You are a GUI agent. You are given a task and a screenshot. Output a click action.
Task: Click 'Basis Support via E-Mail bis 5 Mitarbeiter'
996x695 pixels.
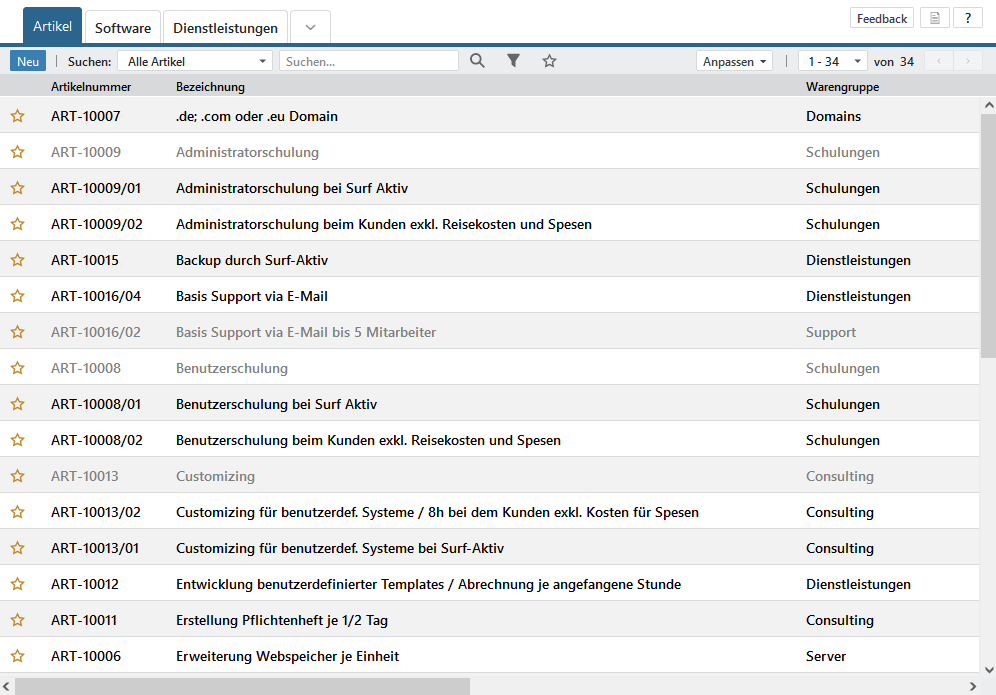[306, 332]
